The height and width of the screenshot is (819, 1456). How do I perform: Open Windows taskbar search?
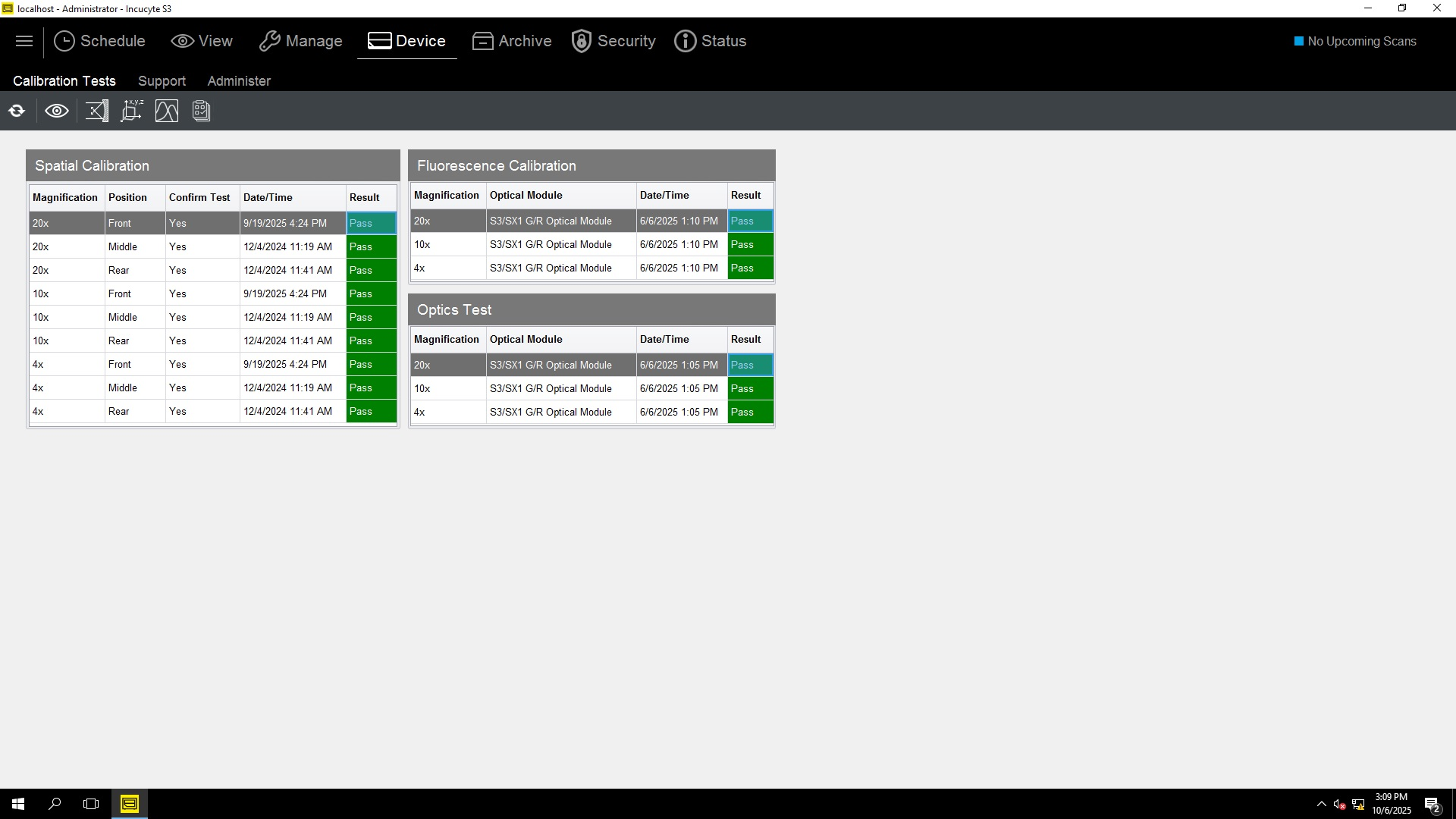(55, 804)
